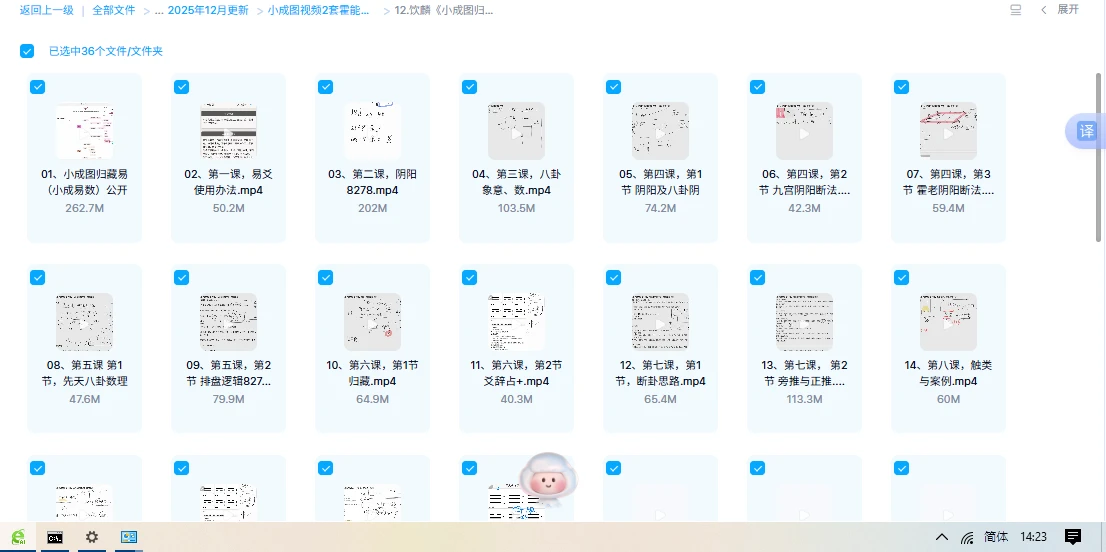
Task: Uncheck the file 09、第五课，第2节 排盘逻辑
Action: (181, 278)
